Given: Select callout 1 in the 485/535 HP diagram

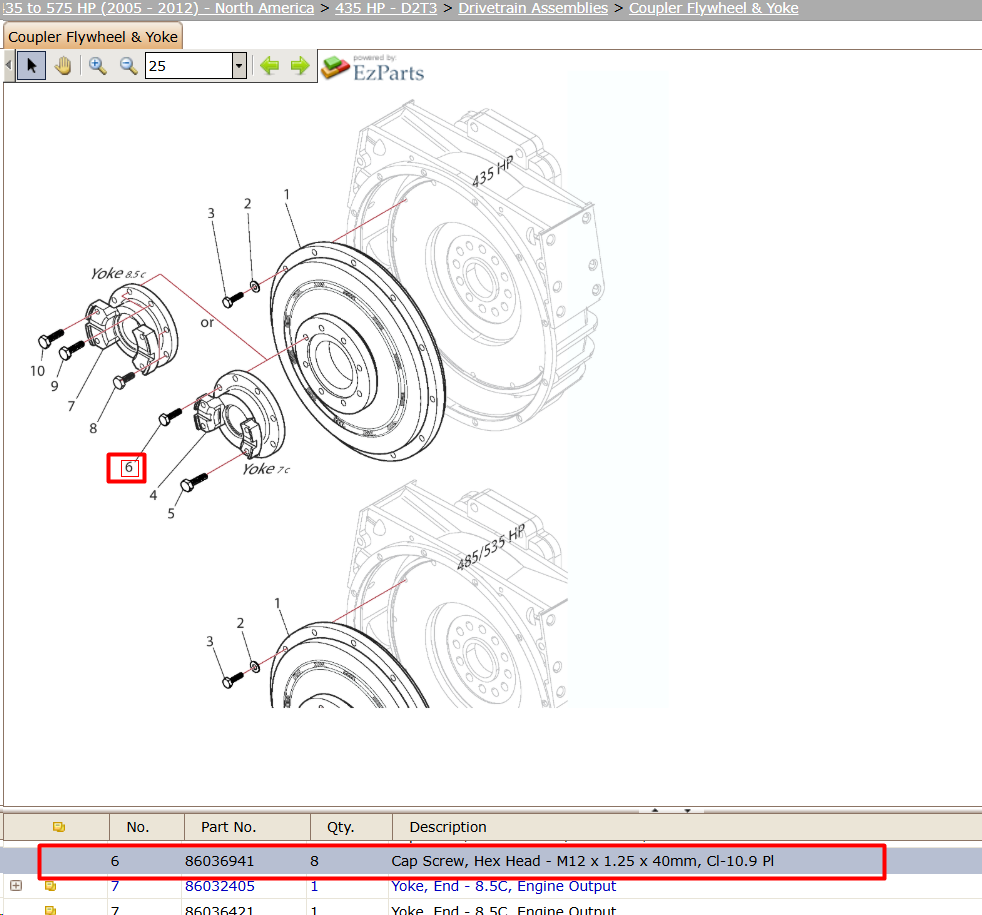Looking at the screenshot, I should click(277, 603).
